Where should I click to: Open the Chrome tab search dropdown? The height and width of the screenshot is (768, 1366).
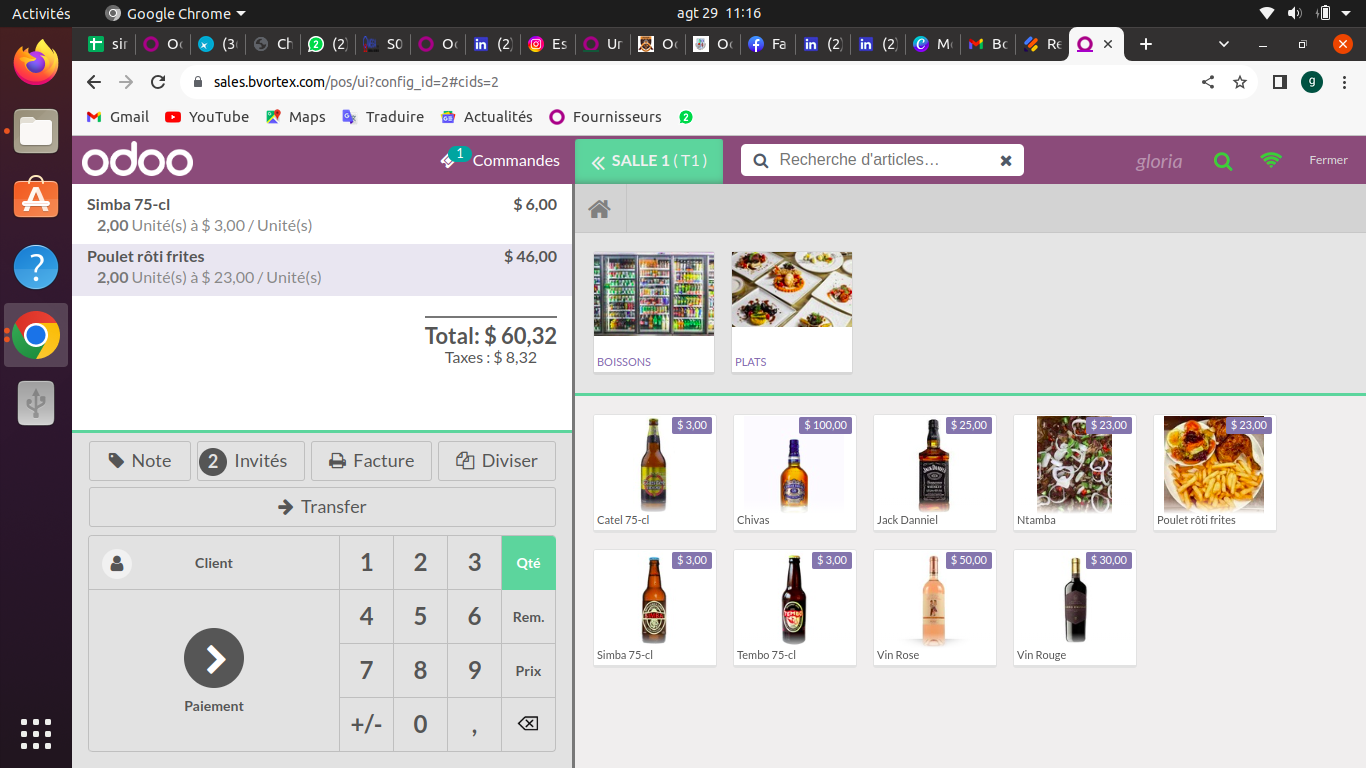click(x=1224, y=44)
